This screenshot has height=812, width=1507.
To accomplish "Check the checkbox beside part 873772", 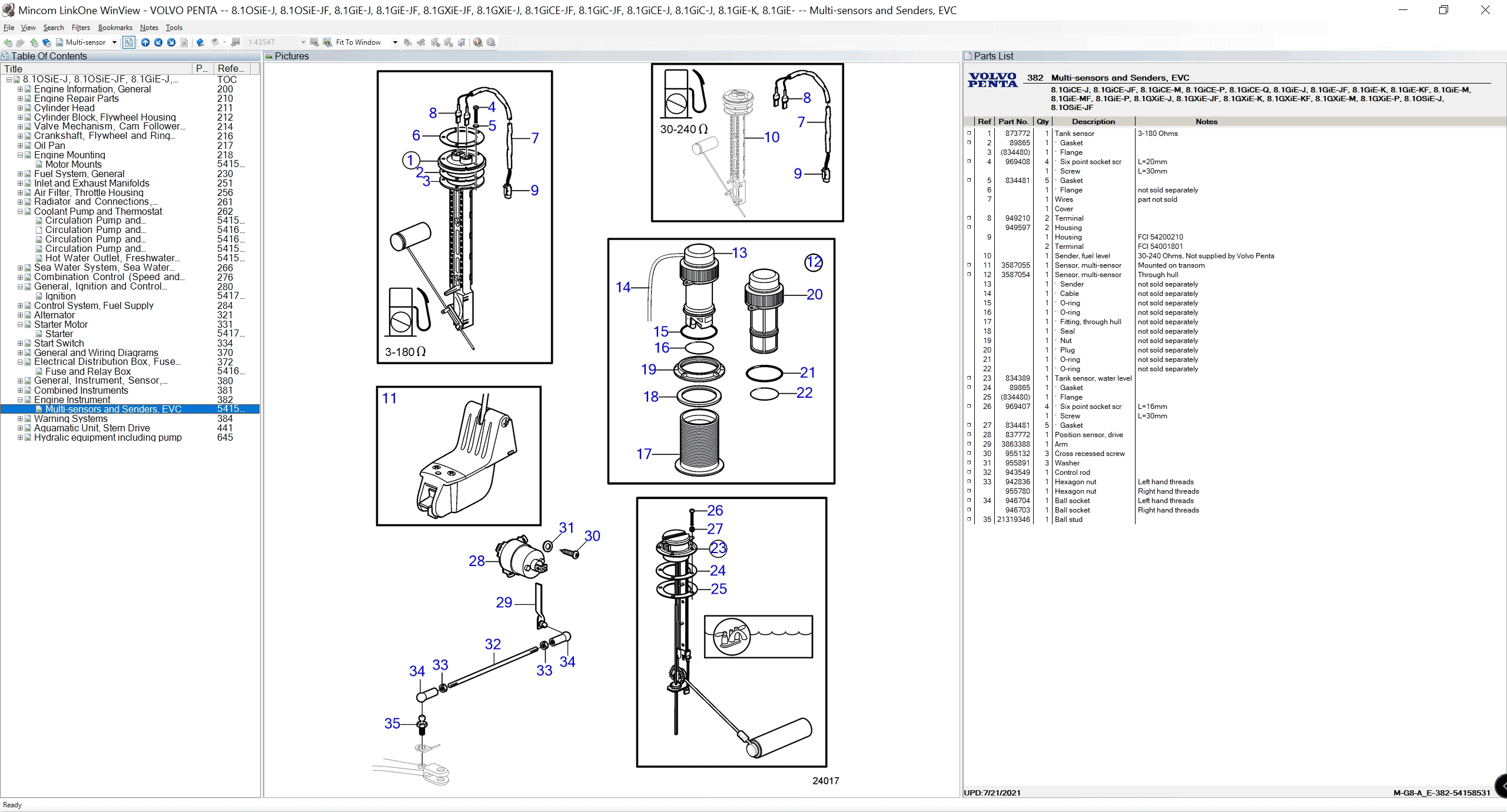I will [968, 133].
